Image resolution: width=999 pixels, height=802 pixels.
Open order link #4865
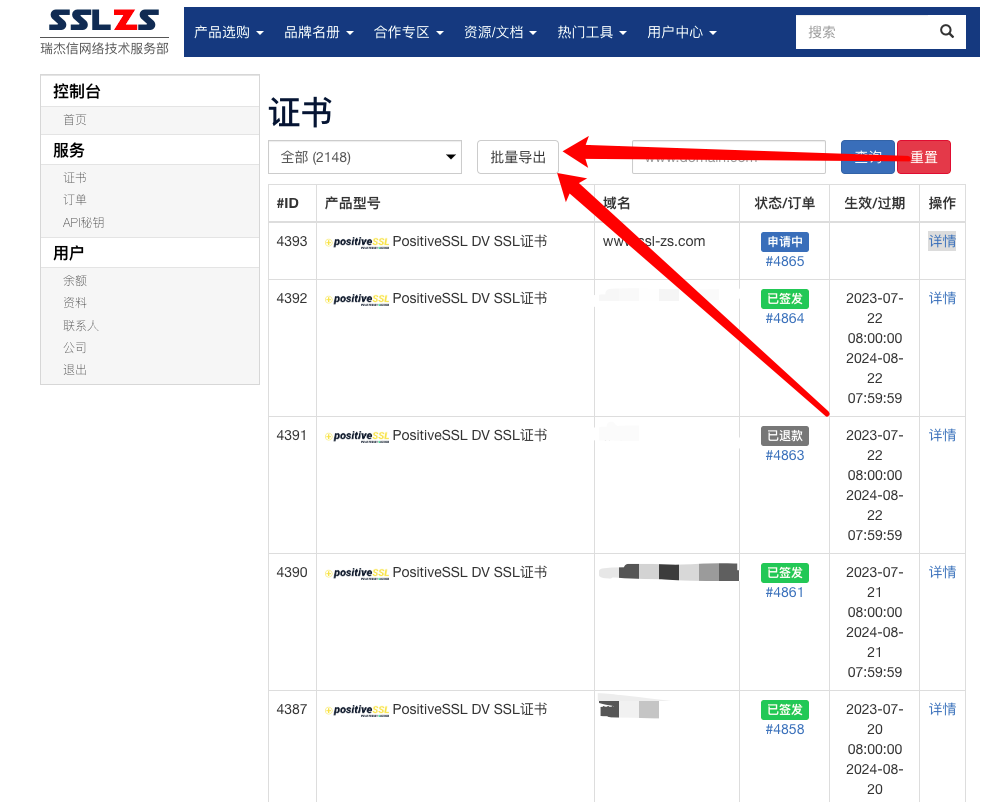pyautogui.click(x=784, y=261)
